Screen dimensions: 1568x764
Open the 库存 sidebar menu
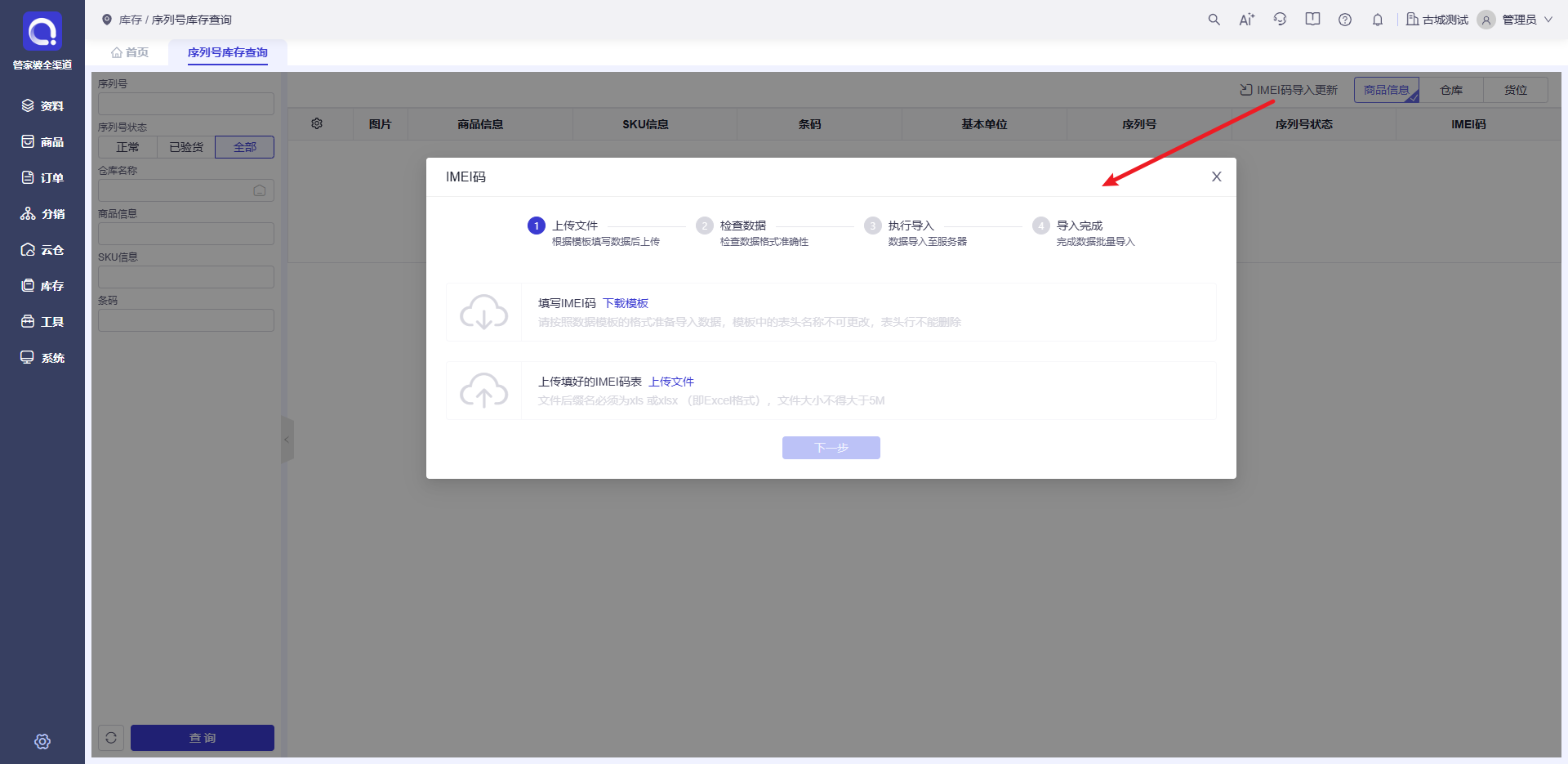tap(42, 285)
